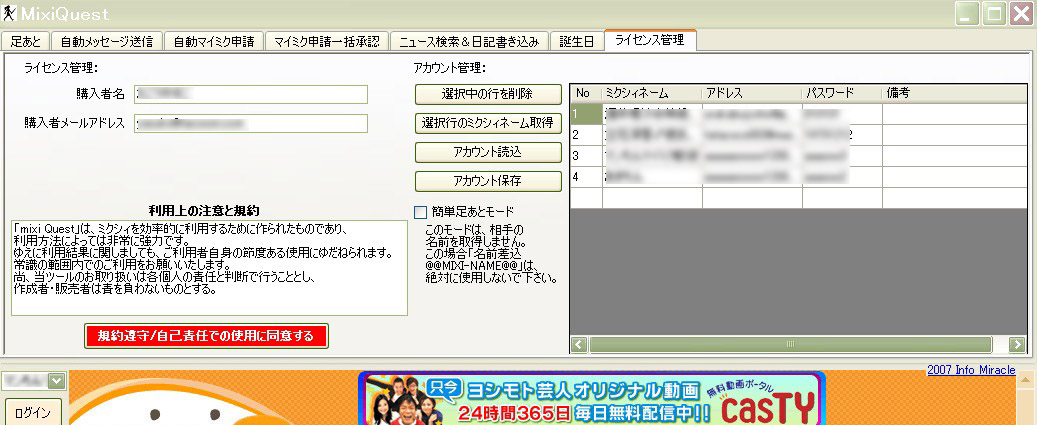Select the マイミク申請一括承認 tab
Screen dimensions: 1037x425
[327, 41]
